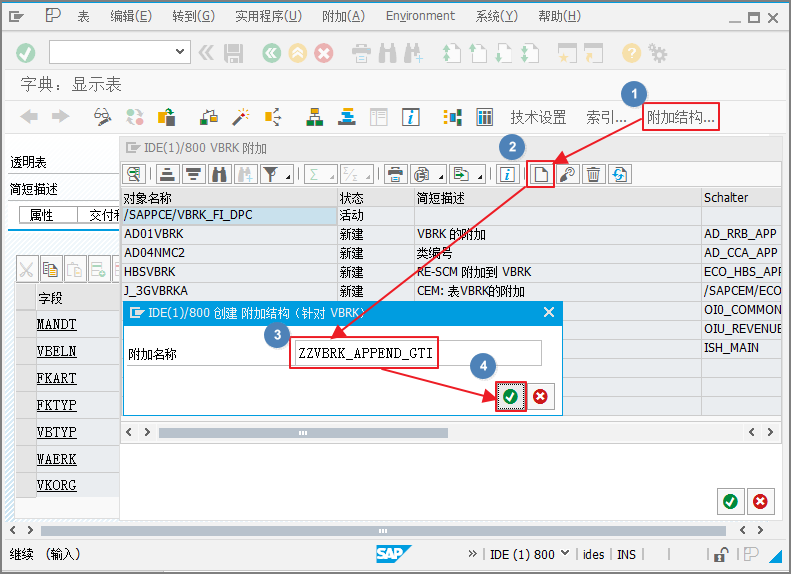This screenshot has width=791, height=574.
Task: Click the create new append page icon
Action: 541,175
